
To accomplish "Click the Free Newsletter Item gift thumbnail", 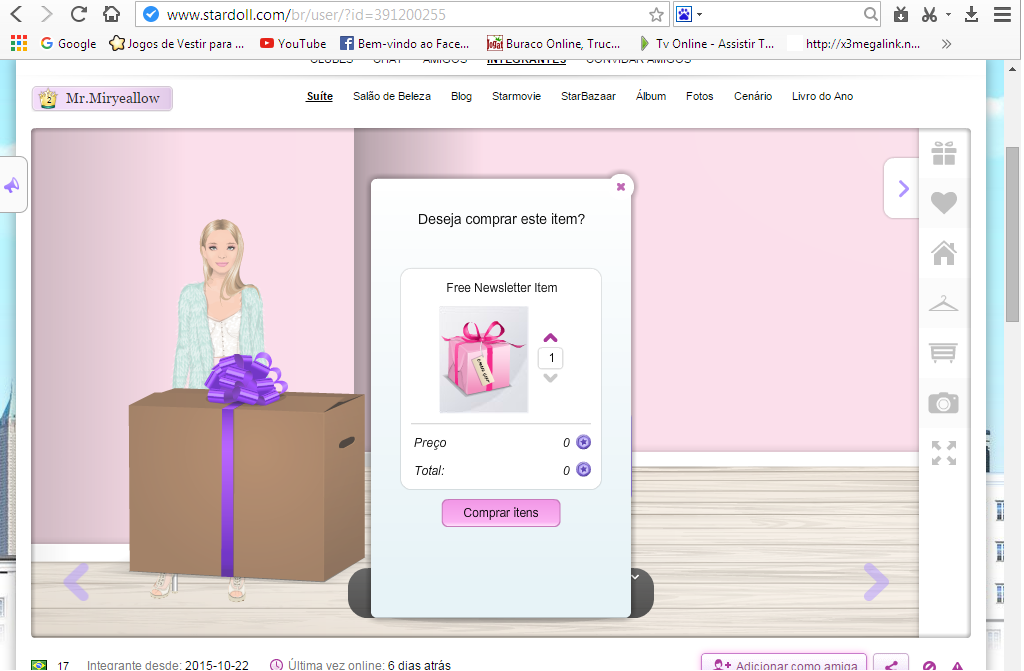I will point(484,359).
